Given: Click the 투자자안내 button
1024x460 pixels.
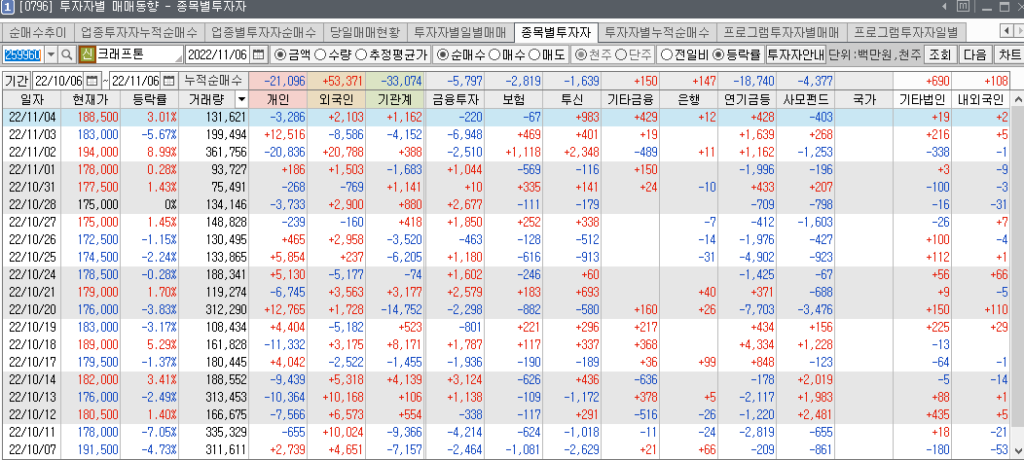Looking at the screenshot, I should (796, 54).
